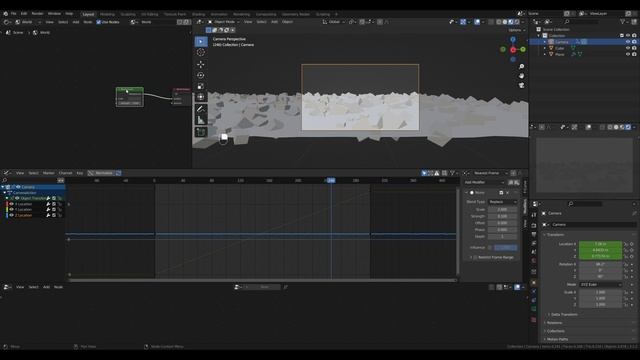The height and width of the screenshot is (360, 640).
Task: Activate the Select Box tool
Action: coord(201,41)
